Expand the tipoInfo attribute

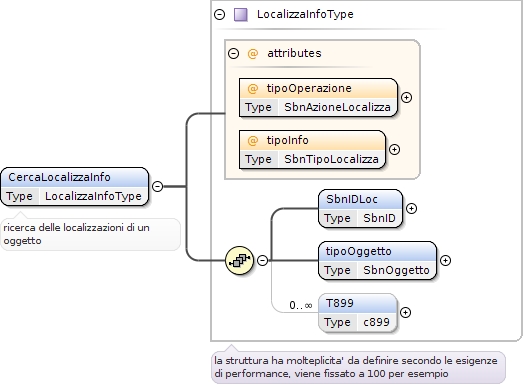pyautogui.click(x=394, y=149)
